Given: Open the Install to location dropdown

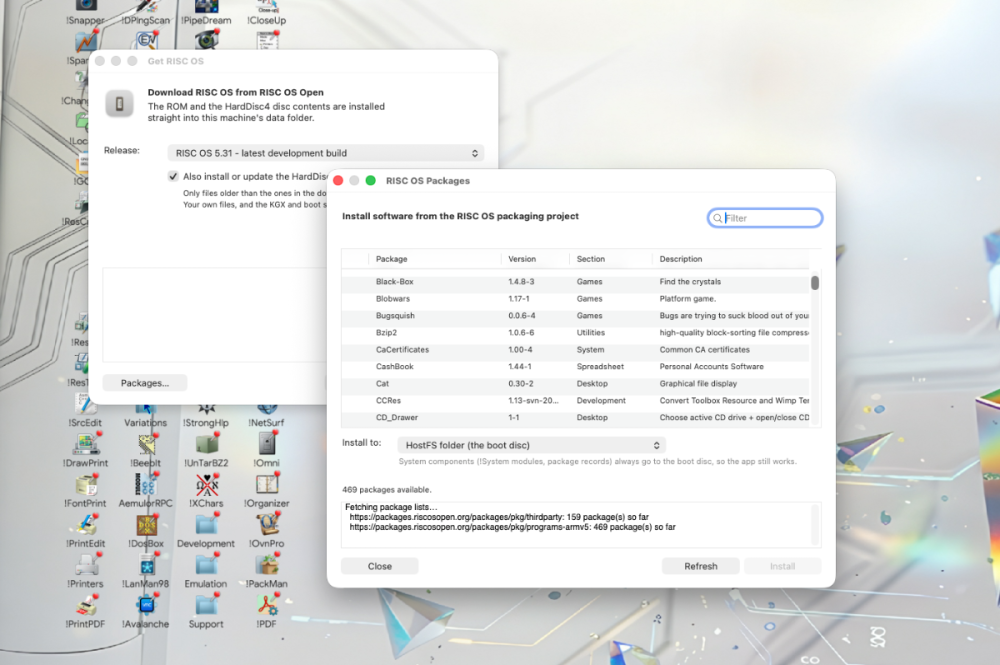Looking at the screenshot, I should (531, 445).
